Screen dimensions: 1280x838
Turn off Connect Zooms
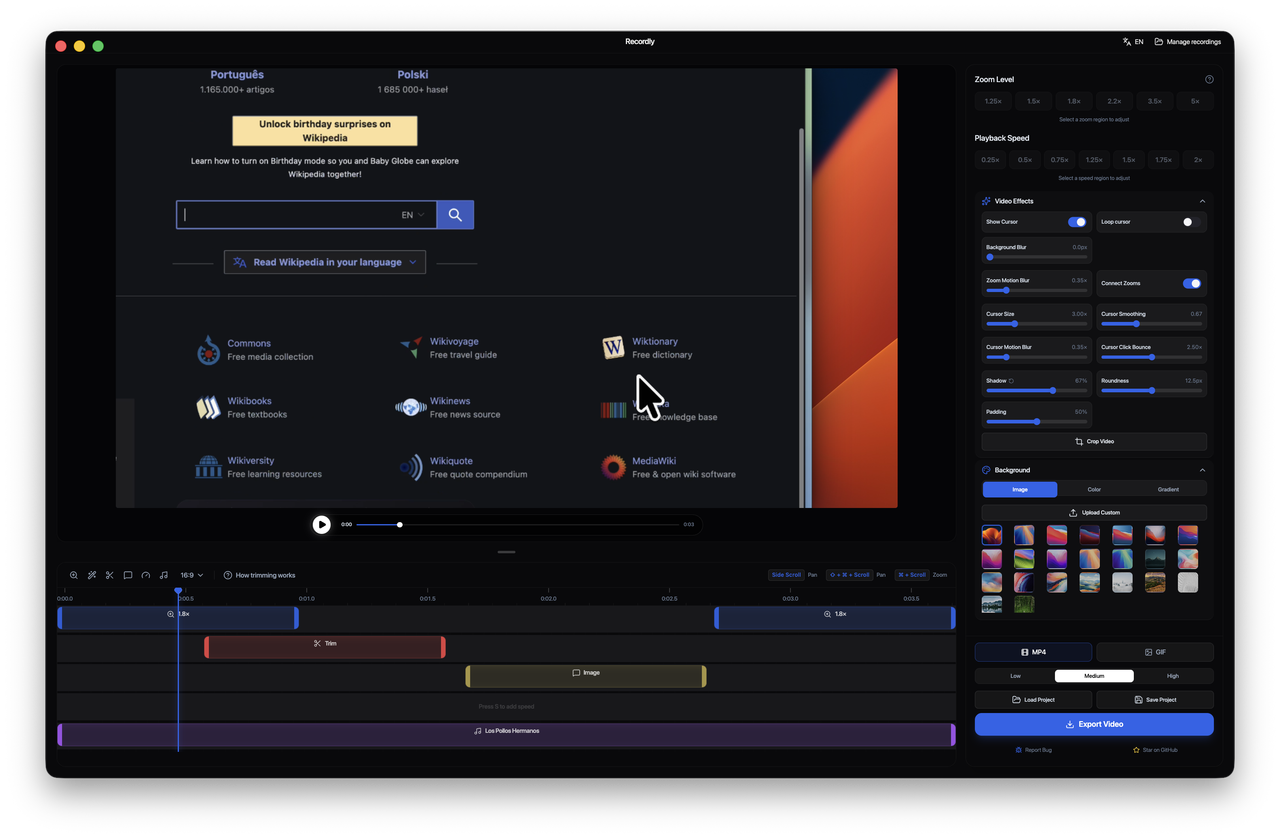pyautogui.click(x=1190, y=283)
